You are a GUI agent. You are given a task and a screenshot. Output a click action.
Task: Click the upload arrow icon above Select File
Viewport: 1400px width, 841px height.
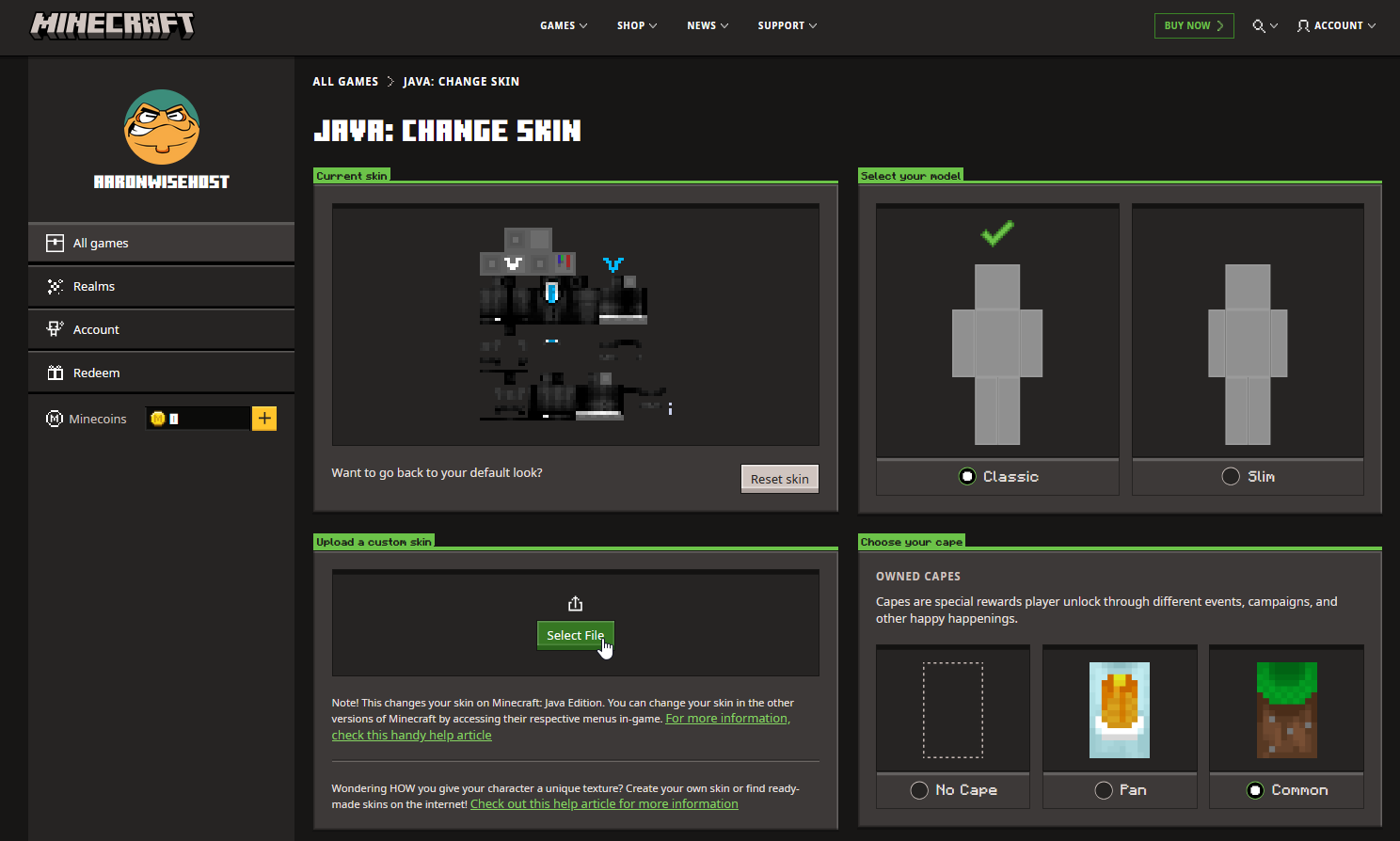point(576,604)
